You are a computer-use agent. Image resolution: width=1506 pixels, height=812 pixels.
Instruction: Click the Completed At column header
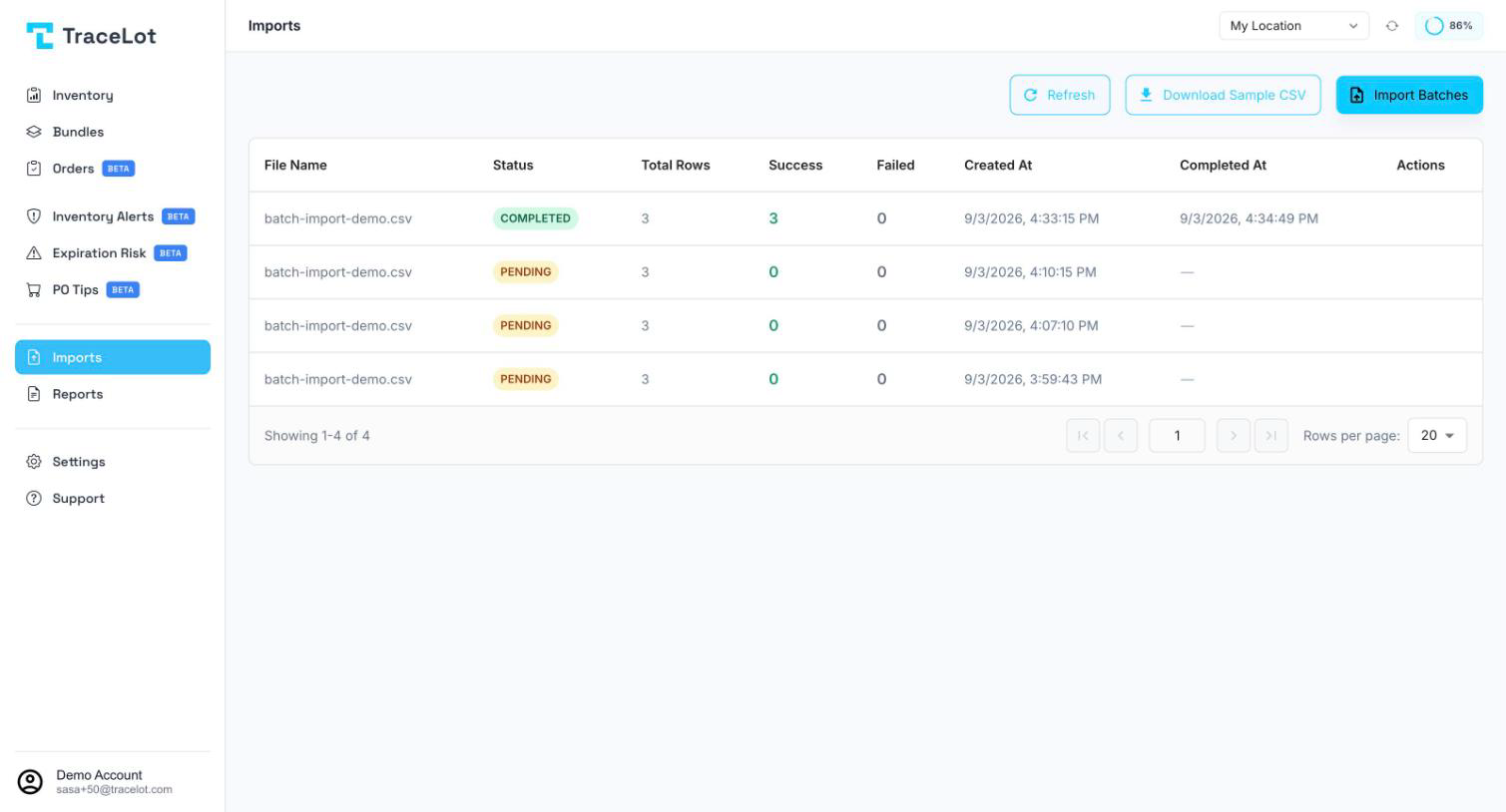point(1223,166)
